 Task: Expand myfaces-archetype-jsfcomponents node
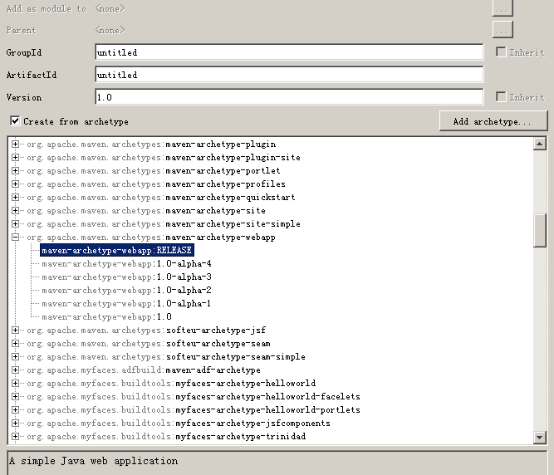click(15, 423)
